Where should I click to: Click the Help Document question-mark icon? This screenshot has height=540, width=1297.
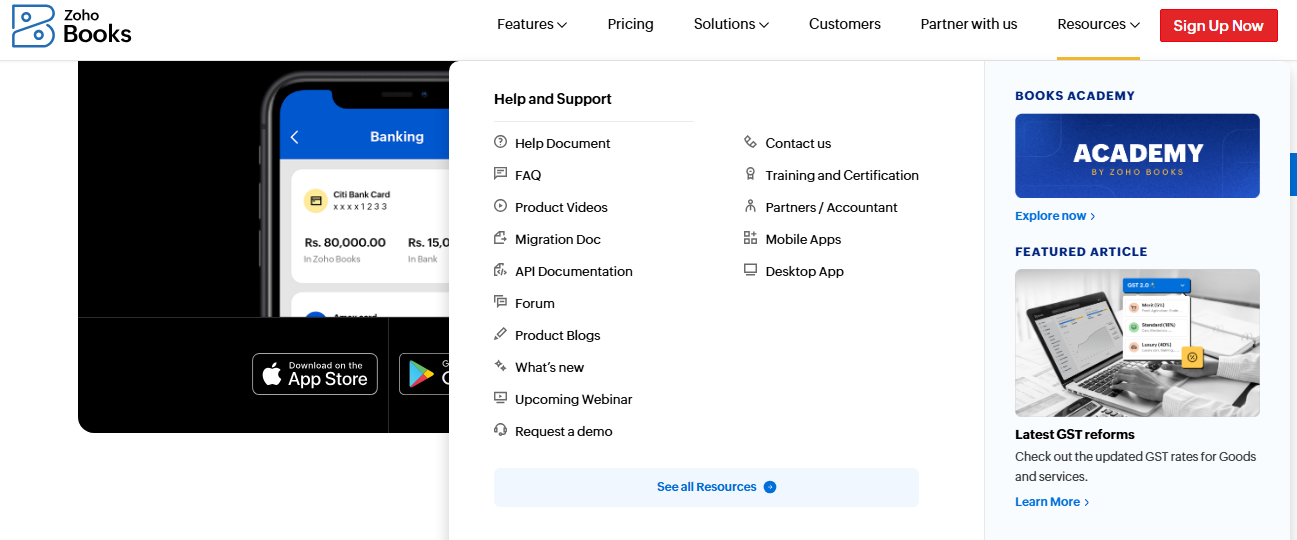coord(501,143)
